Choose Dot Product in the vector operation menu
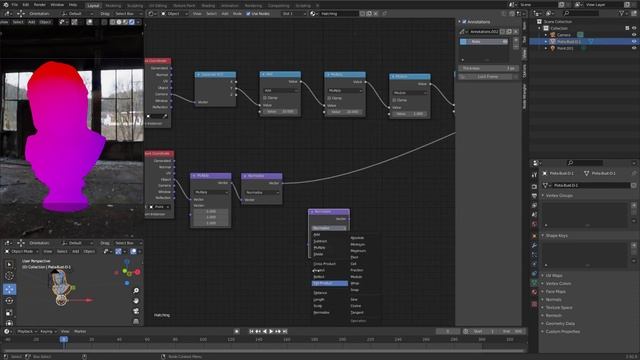 (x=330, y=283)
